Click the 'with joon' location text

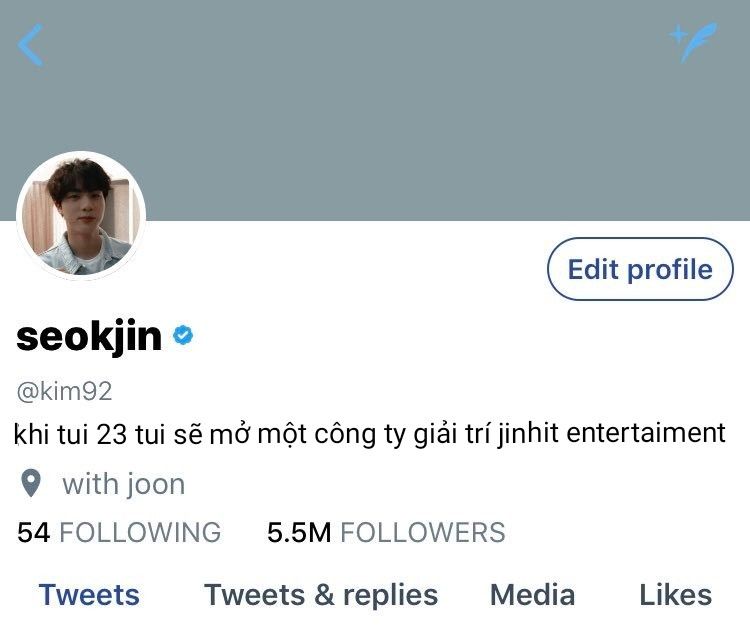[x=123, y=484]
